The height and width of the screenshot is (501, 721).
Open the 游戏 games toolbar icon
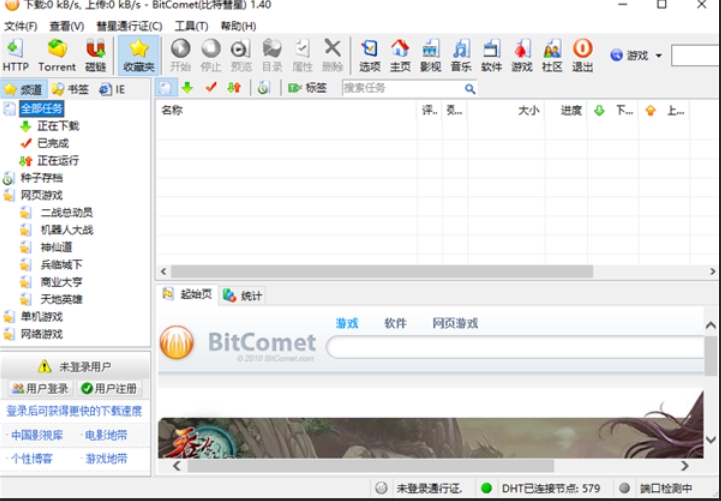click(521, 55)
